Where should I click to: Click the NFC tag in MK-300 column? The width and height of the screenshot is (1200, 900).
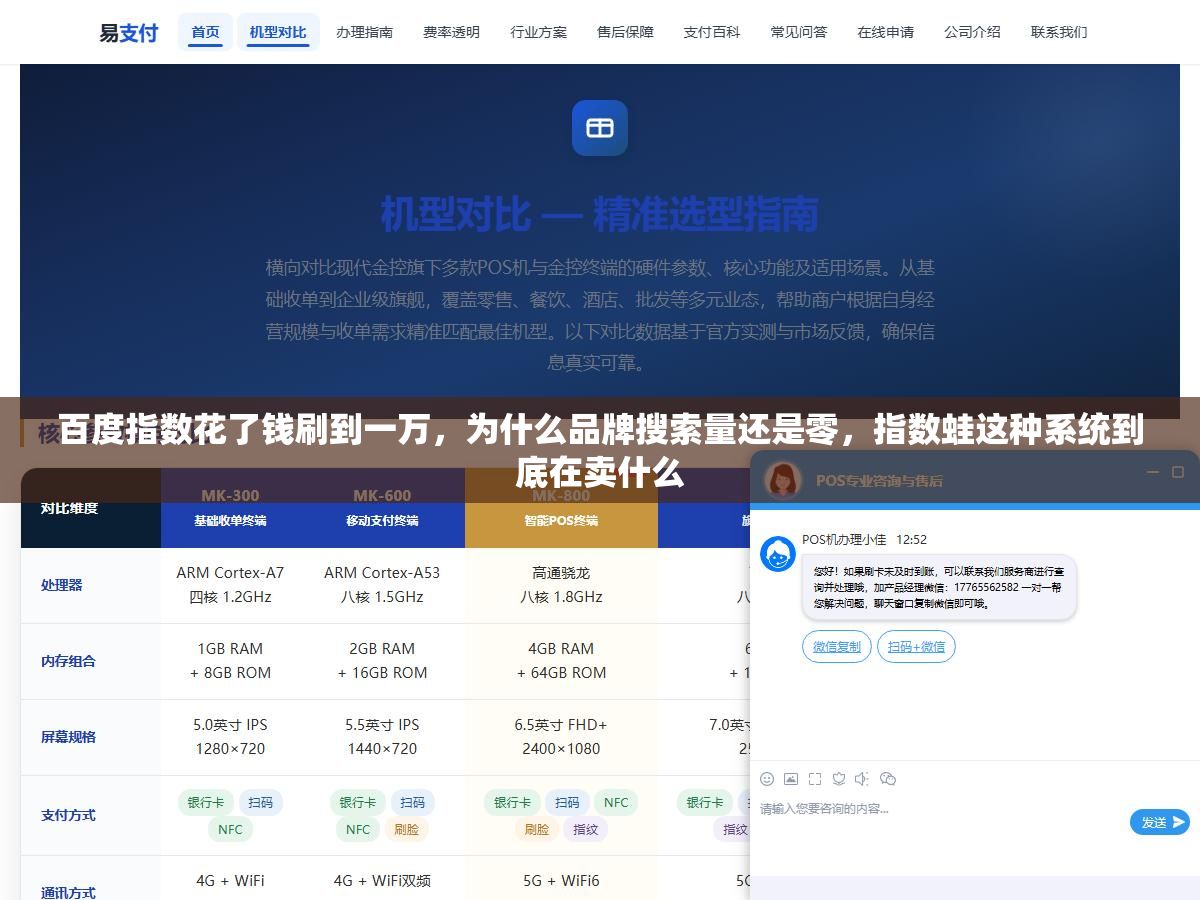pos(230,829)
